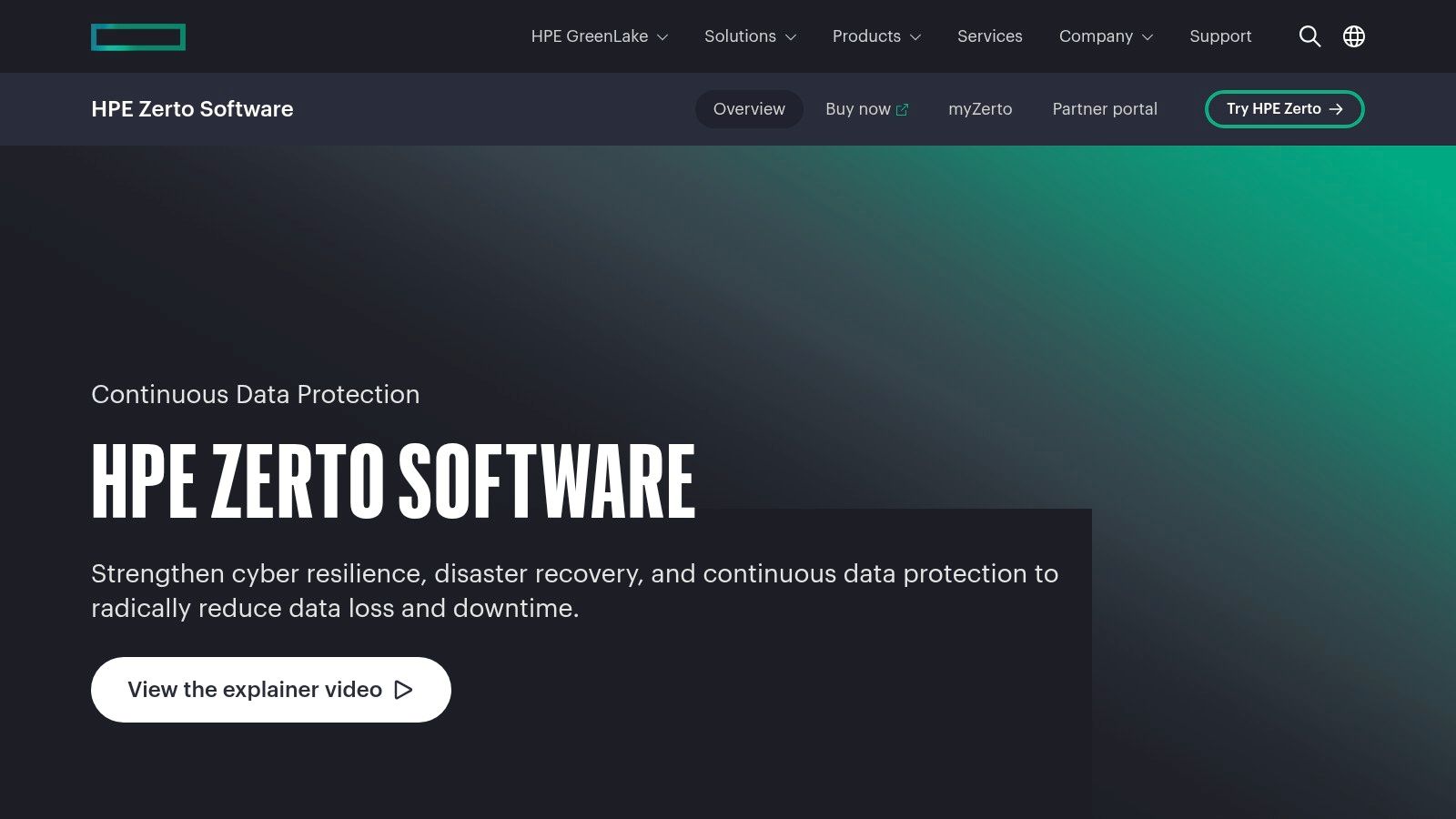Click the external link icon beside Buy now

pyautogui.click(x=902, y=108)
